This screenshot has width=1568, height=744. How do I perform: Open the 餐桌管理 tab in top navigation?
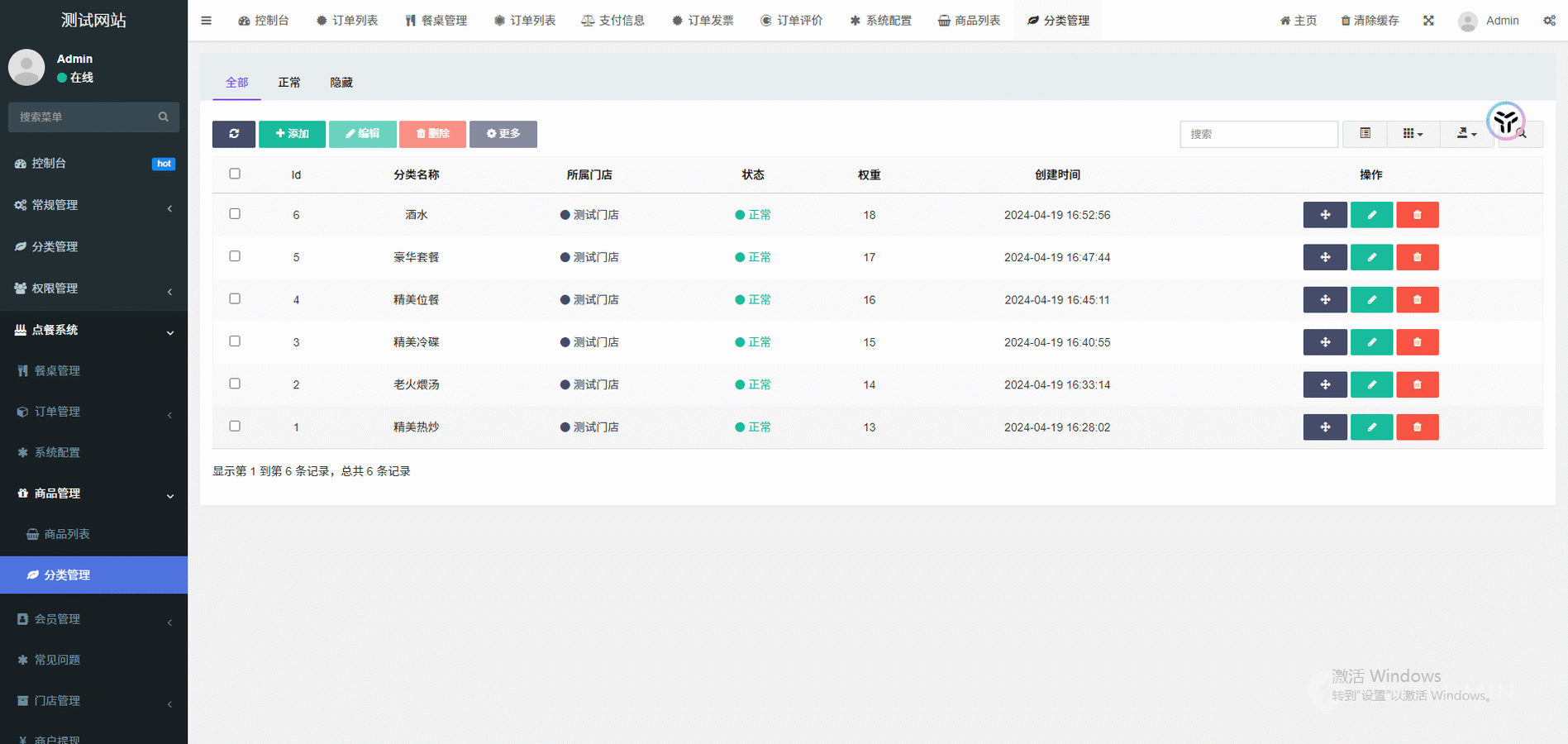436,21
